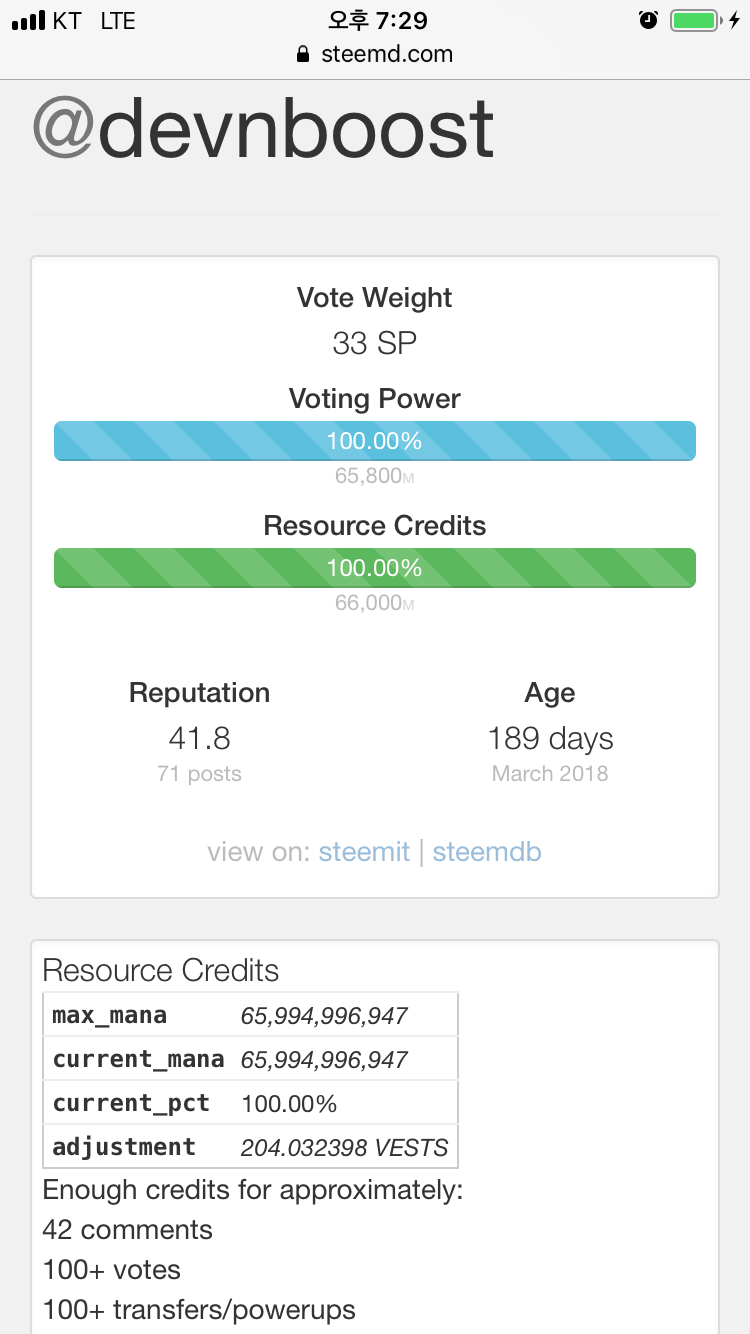The width and height of the screenshot is (750, 1334).
Task: Select the current_mana value 65,994,996,947
Action: (x=324, y=1059)
